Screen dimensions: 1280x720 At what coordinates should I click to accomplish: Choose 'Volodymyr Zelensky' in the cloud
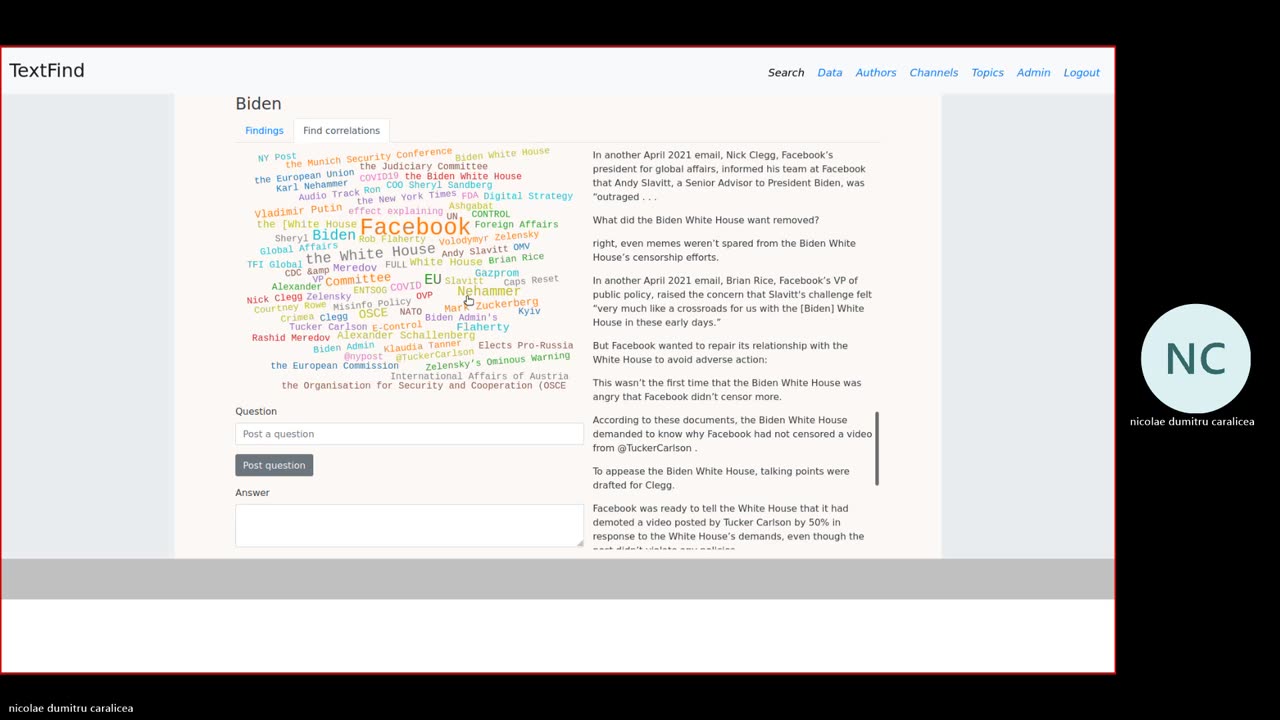coord(489,238)
